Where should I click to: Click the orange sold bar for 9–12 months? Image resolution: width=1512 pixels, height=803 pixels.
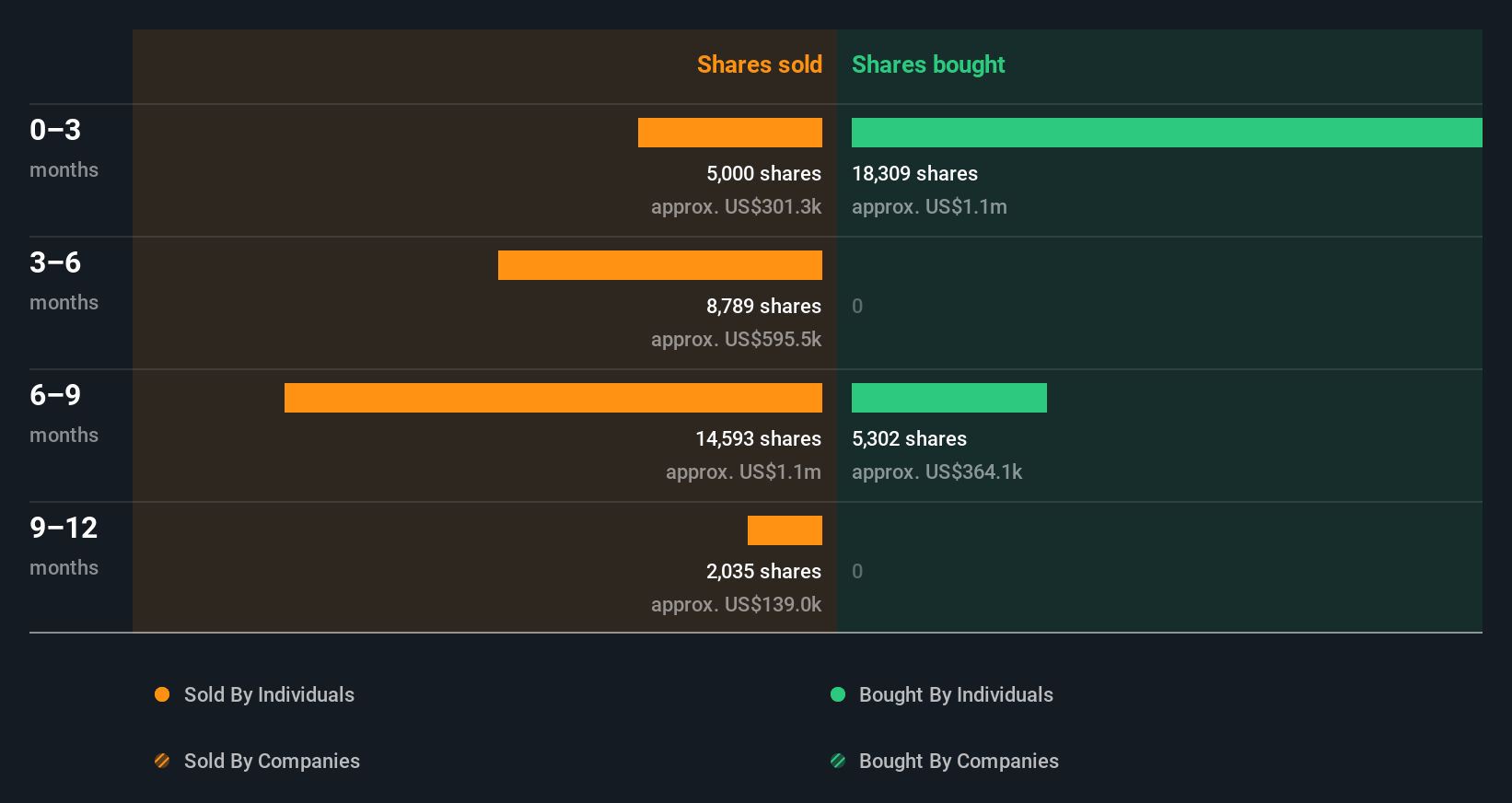pos(785,530)
